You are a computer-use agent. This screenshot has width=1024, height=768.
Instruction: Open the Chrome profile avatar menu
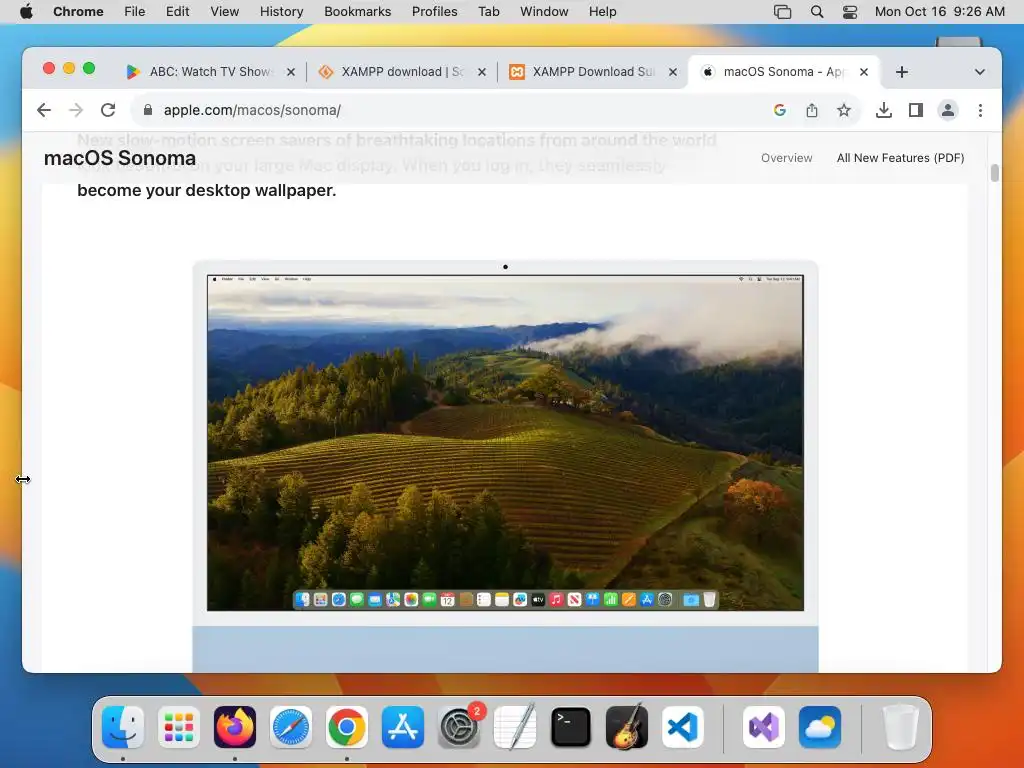click(948, 110)
